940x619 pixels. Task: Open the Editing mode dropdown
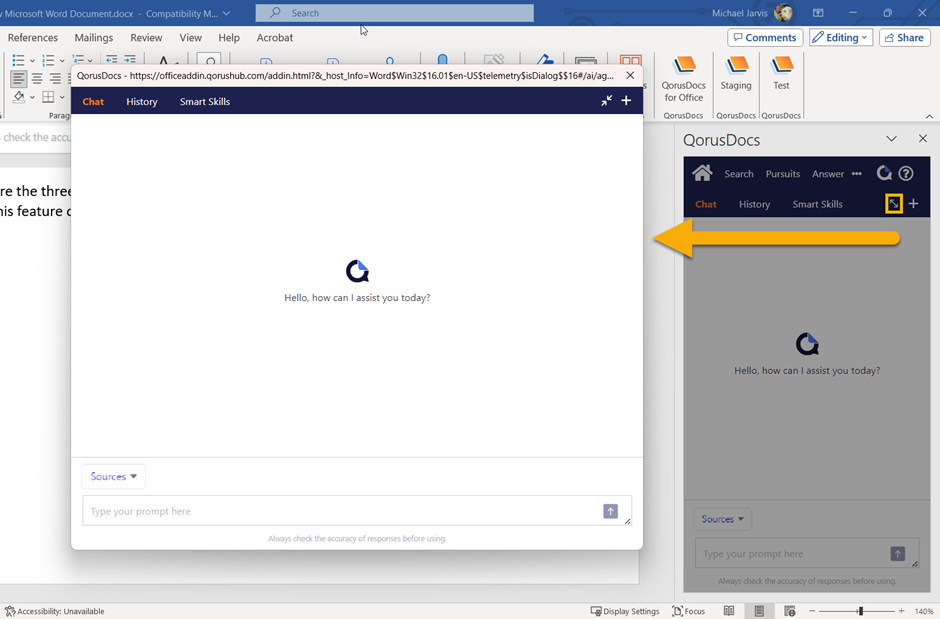[840, 38]
